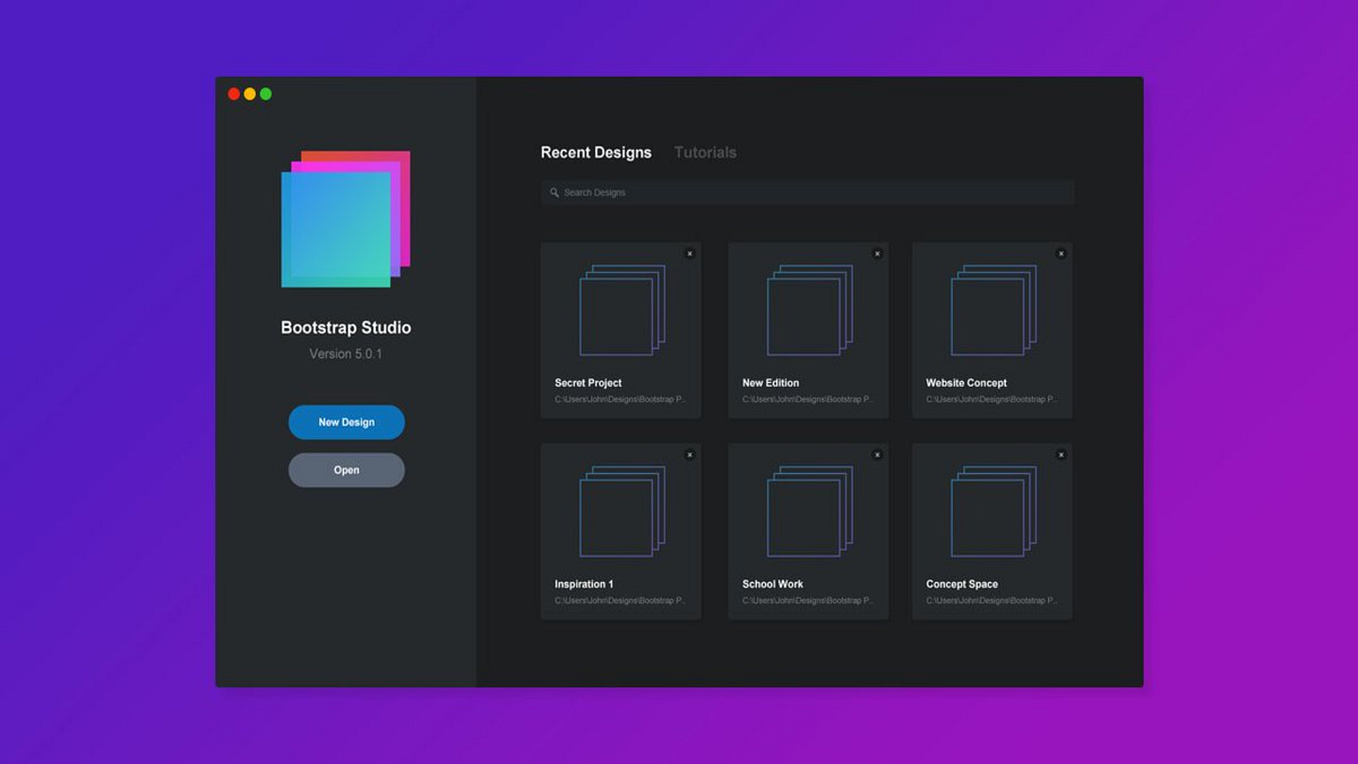Remove Website Concept from recent designs
This screenshot has height=764, width=1358.
pos(1061,254)
